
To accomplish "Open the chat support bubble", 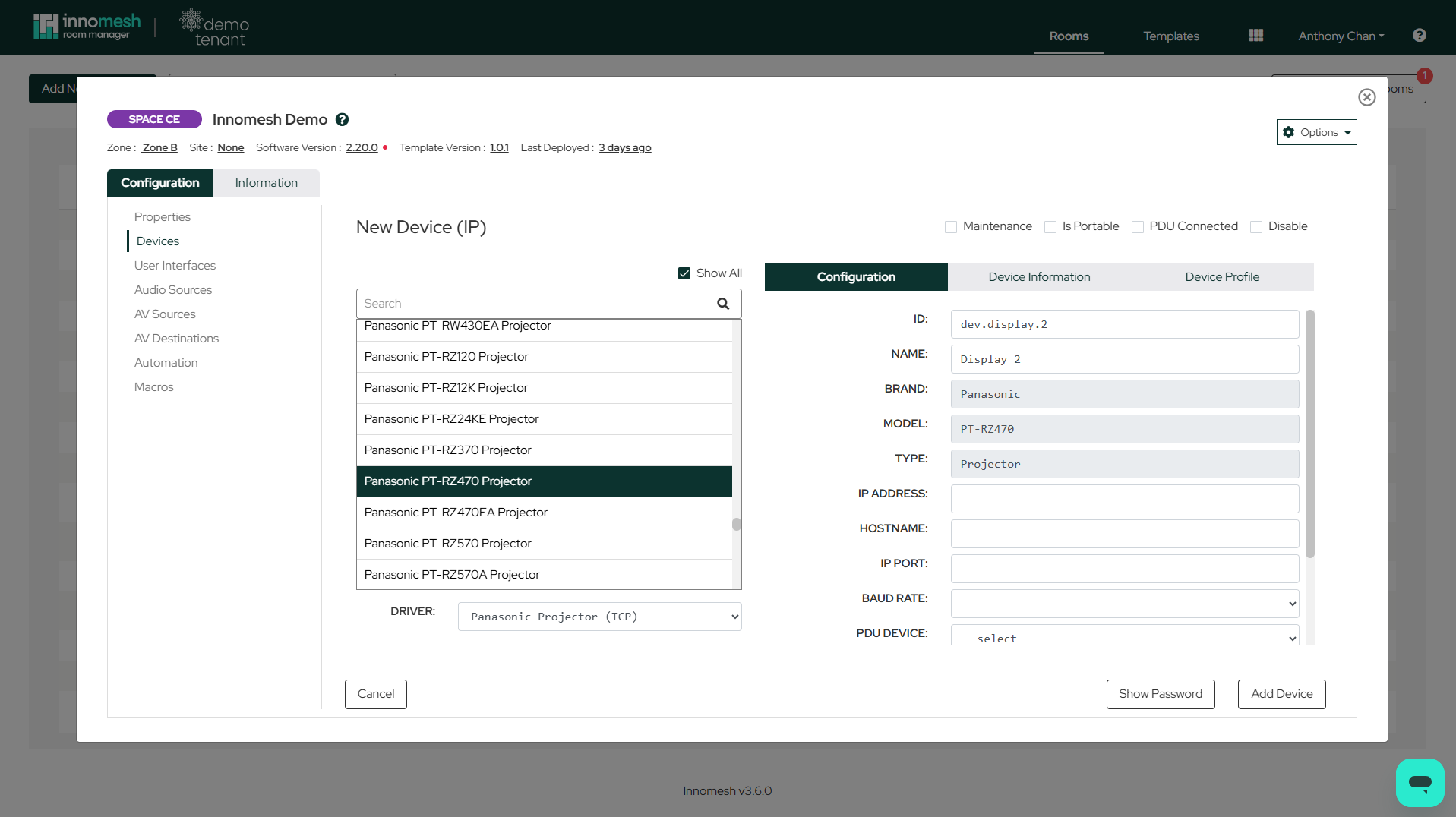I will (x=1420, y=782).
